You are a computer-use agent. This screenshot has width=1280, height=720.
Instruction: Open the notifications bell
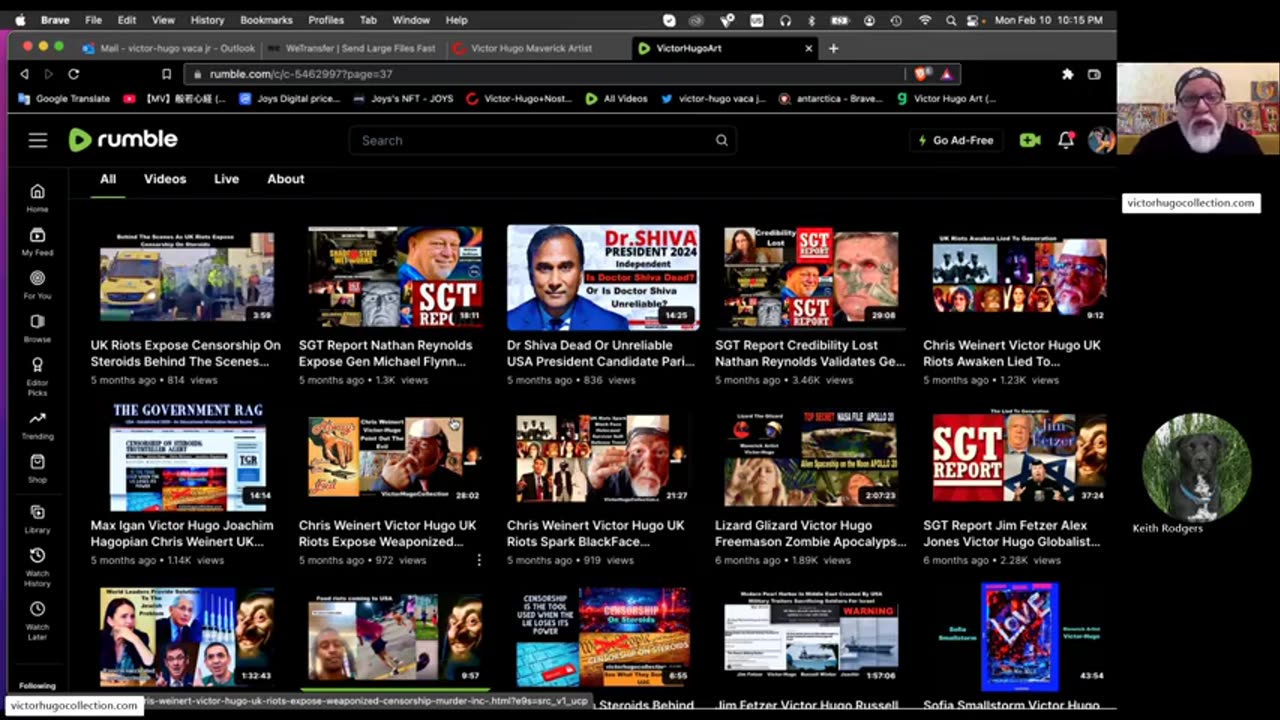pyautogui.click(x=1066, y=140)
